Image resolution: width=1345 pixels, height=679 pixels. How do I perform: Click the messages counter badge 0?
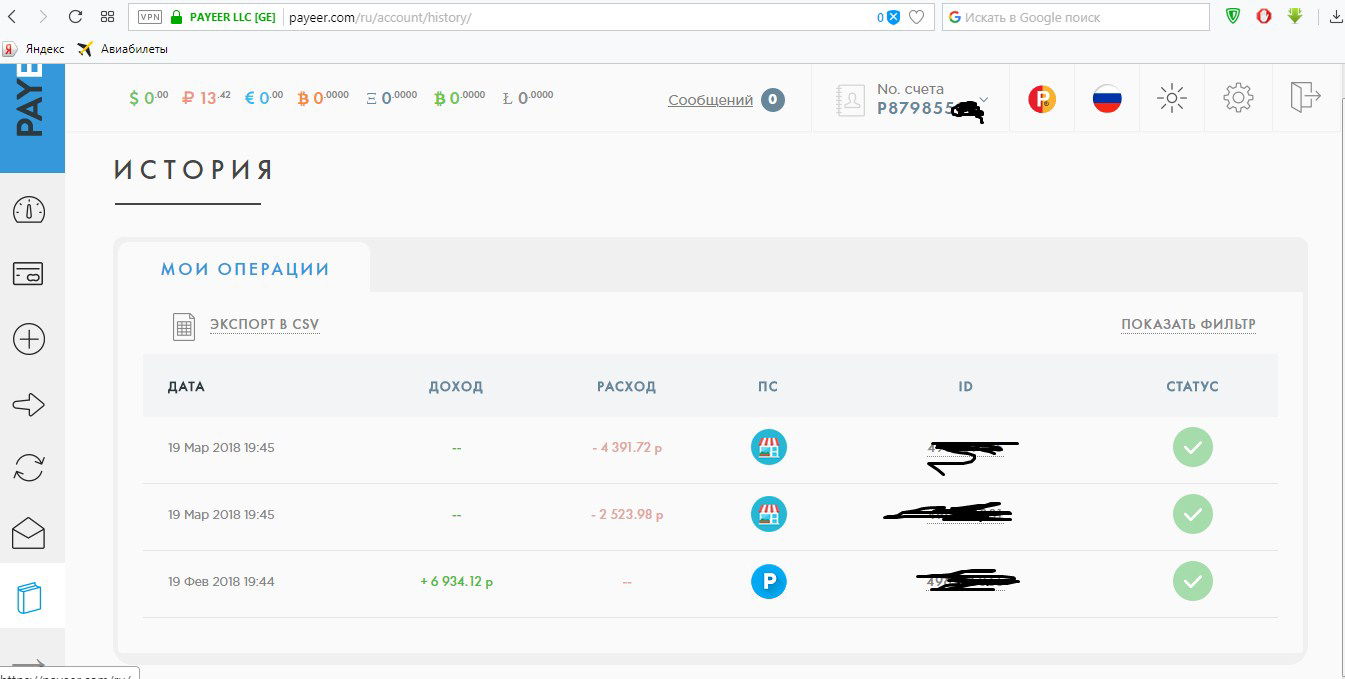[x=772, y=100]
